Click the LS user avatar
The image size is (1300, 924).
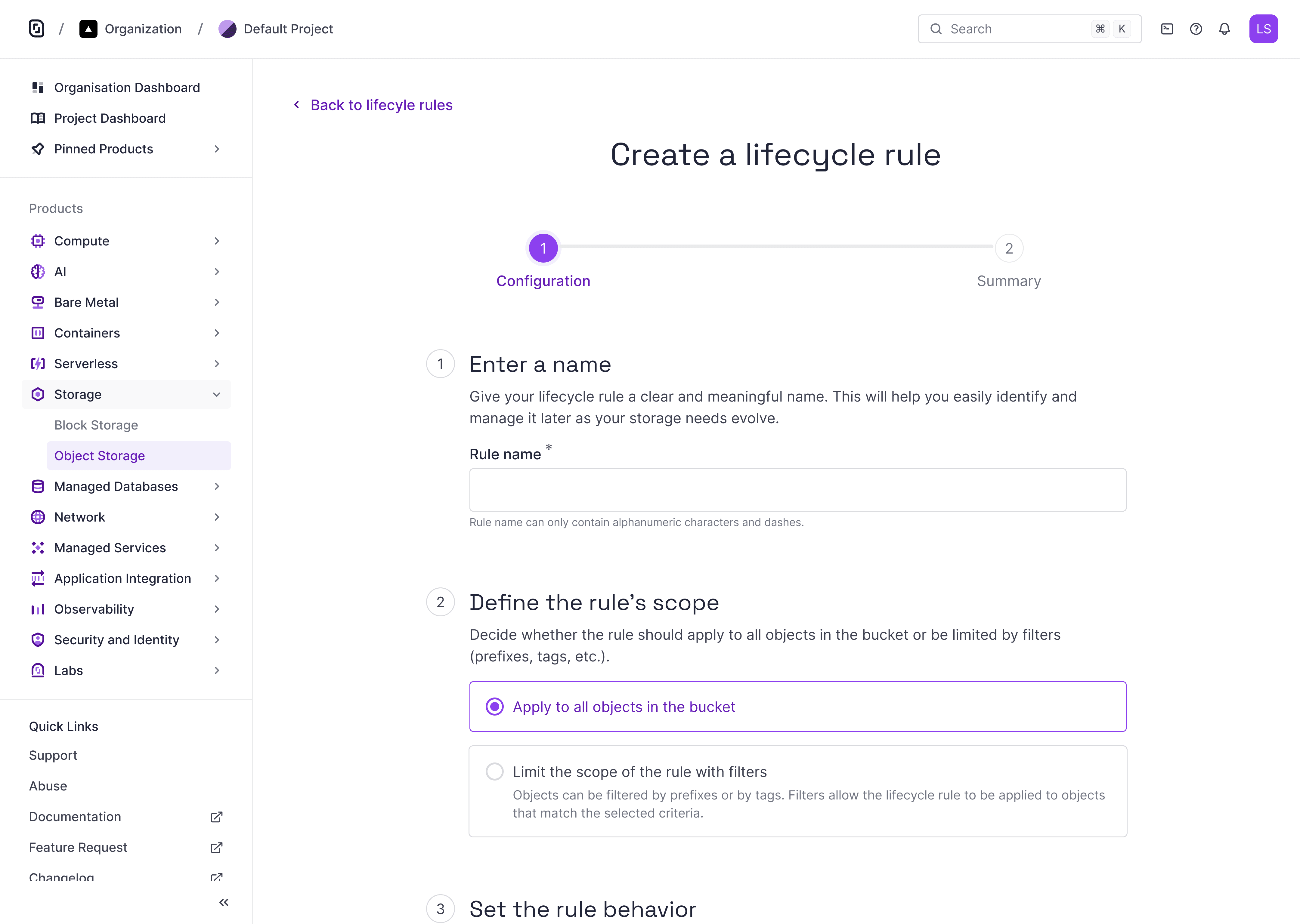[x=1263, y=29]
